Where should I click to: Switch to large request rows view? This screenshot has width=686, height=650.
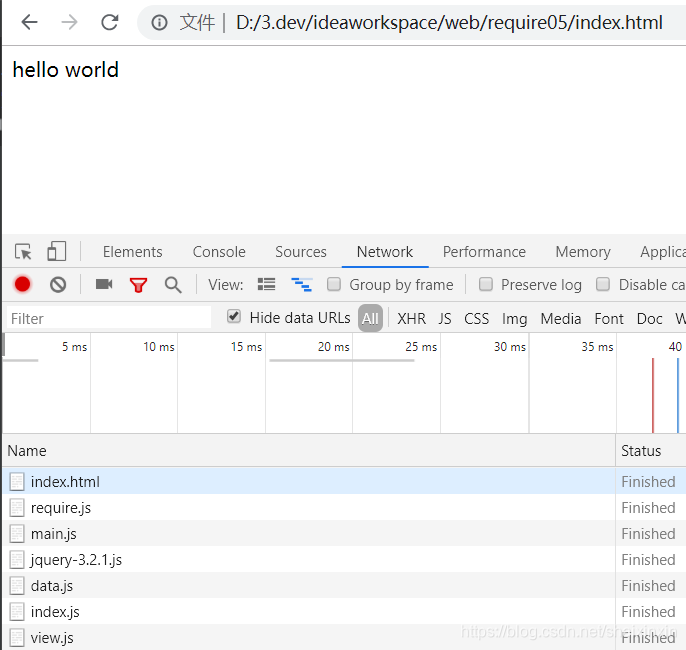point(266,284)
